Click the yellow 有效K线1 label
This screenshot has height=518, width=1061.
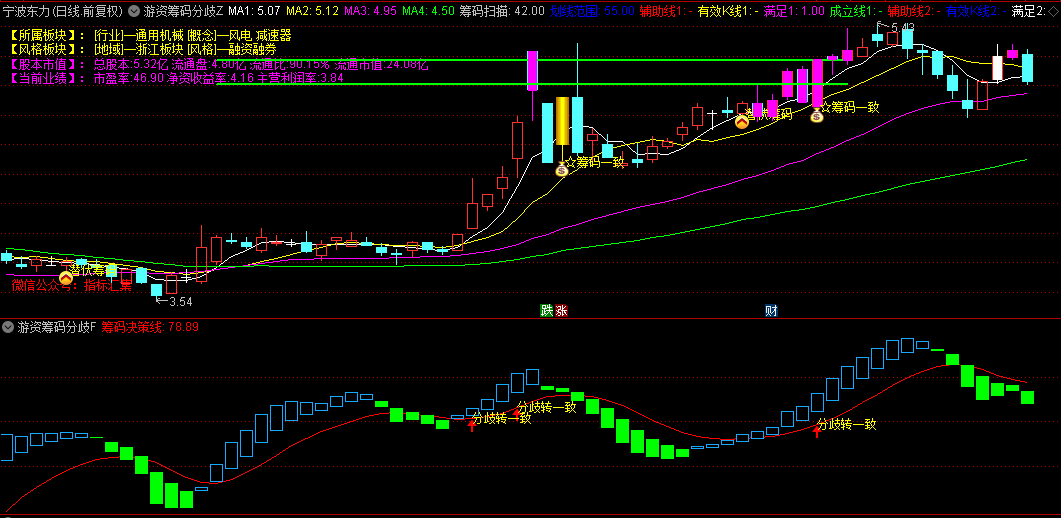pos(728,11)
